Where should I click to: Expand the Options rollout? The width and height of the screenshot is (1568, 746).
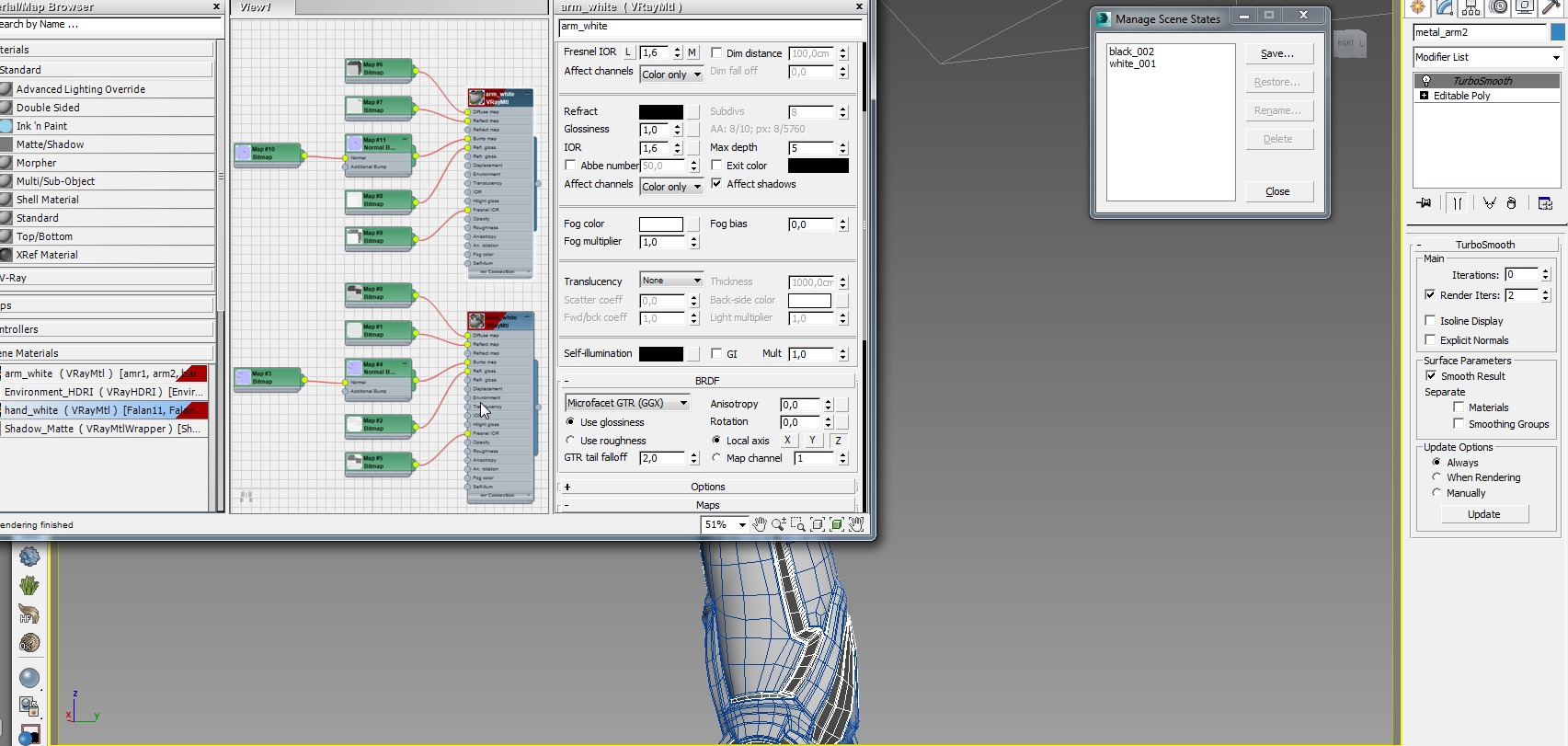(x=708, y=487)
